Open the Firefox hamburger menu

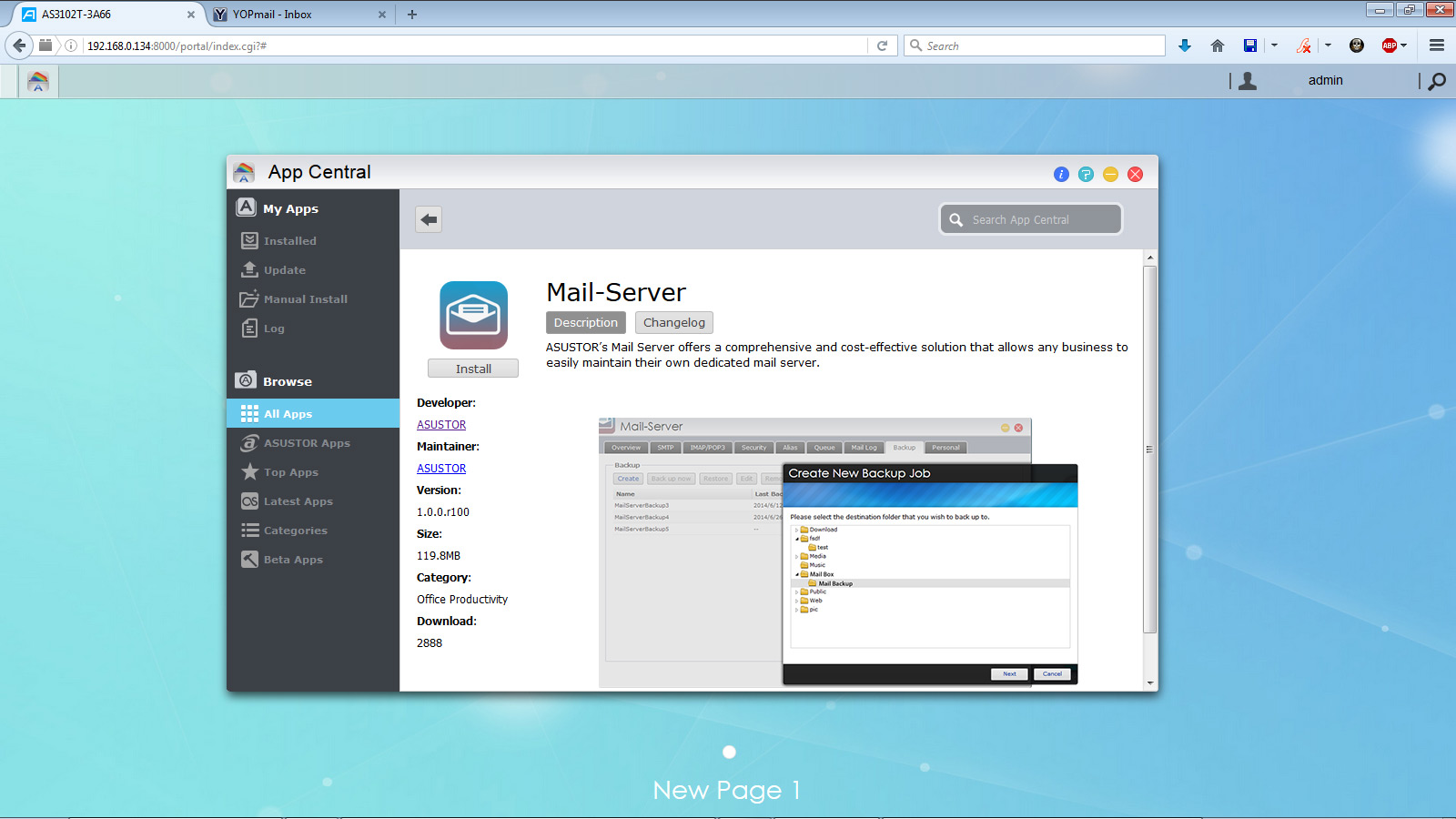pyautogui.click(x=1437, y=45)
